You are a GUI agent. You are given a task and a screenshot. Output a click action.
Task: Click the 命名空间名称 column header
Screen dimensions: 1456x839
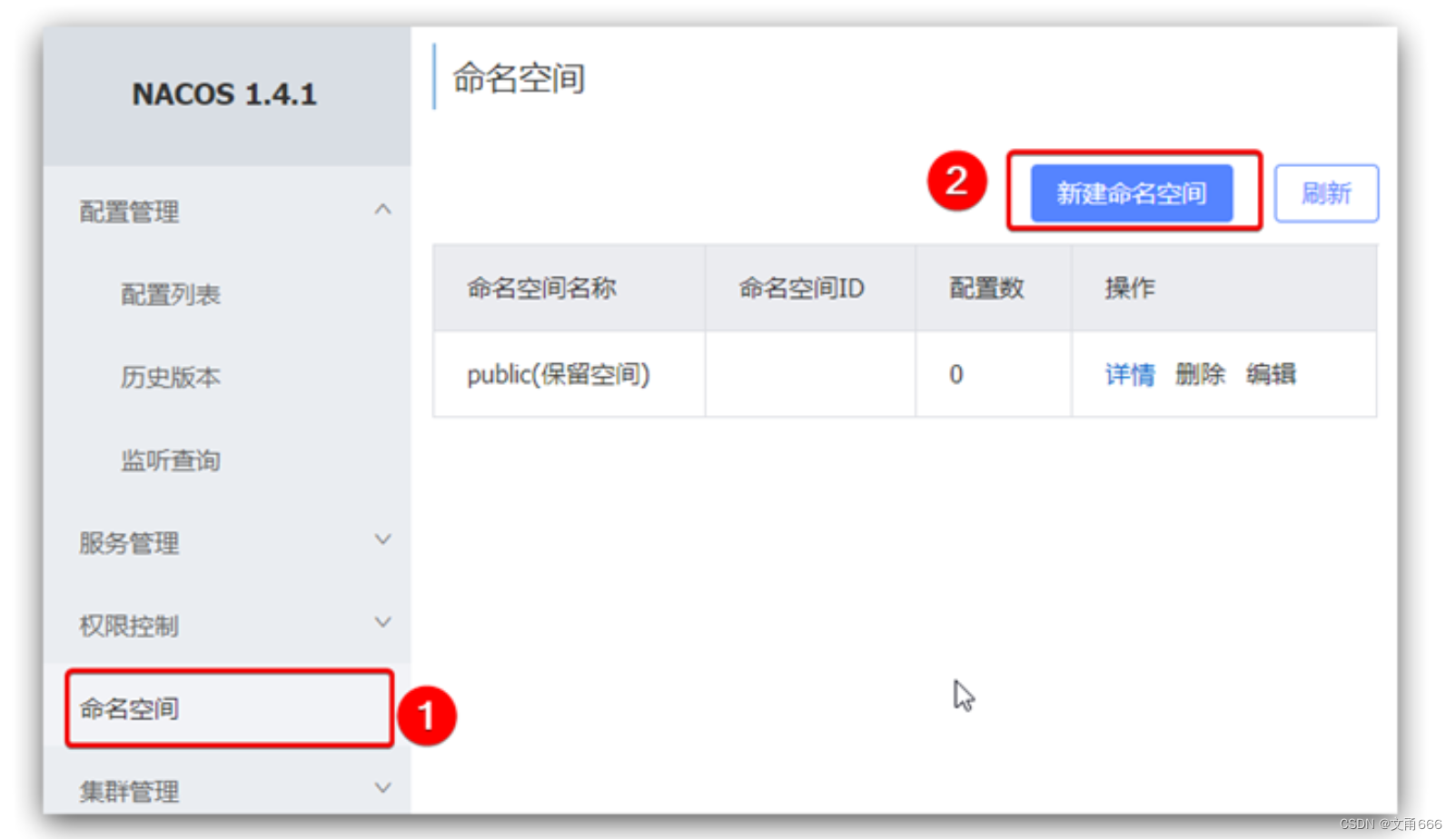coord(570,288)
